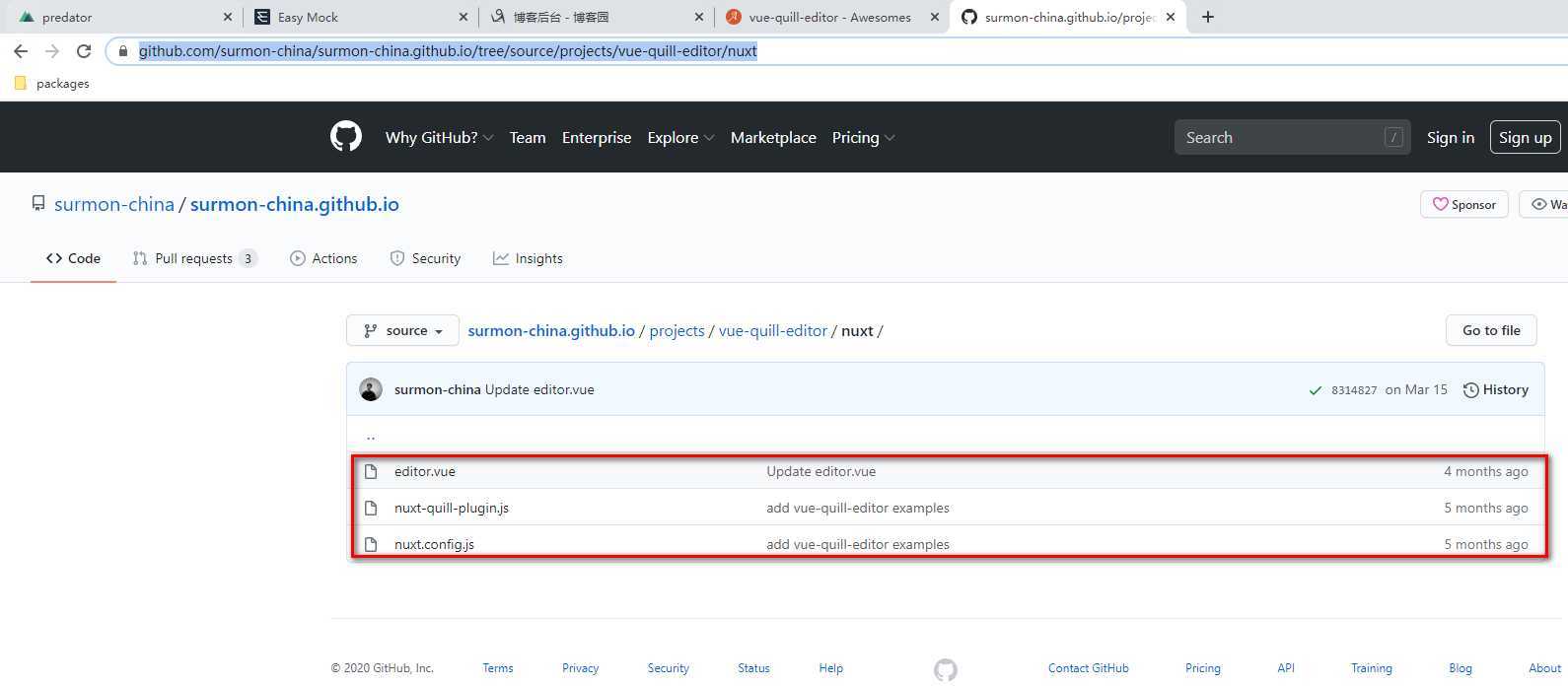The width and height of the screenshot is (1568, 687).
Task: Click the surmon-china.github.io repo title link
Action: tap(295, 204)
